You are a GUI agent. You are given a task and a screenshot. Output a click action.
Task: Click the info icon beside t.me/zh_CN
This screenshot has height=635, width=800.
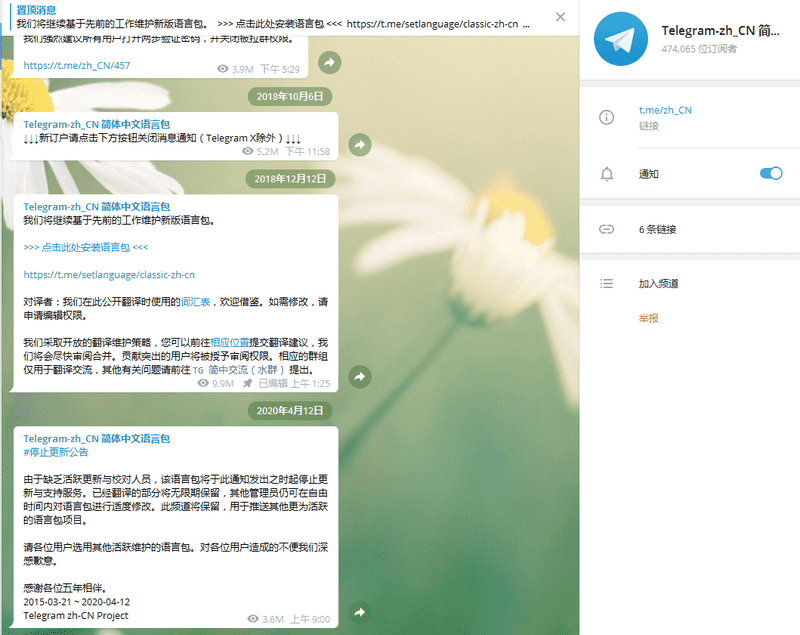607,117
